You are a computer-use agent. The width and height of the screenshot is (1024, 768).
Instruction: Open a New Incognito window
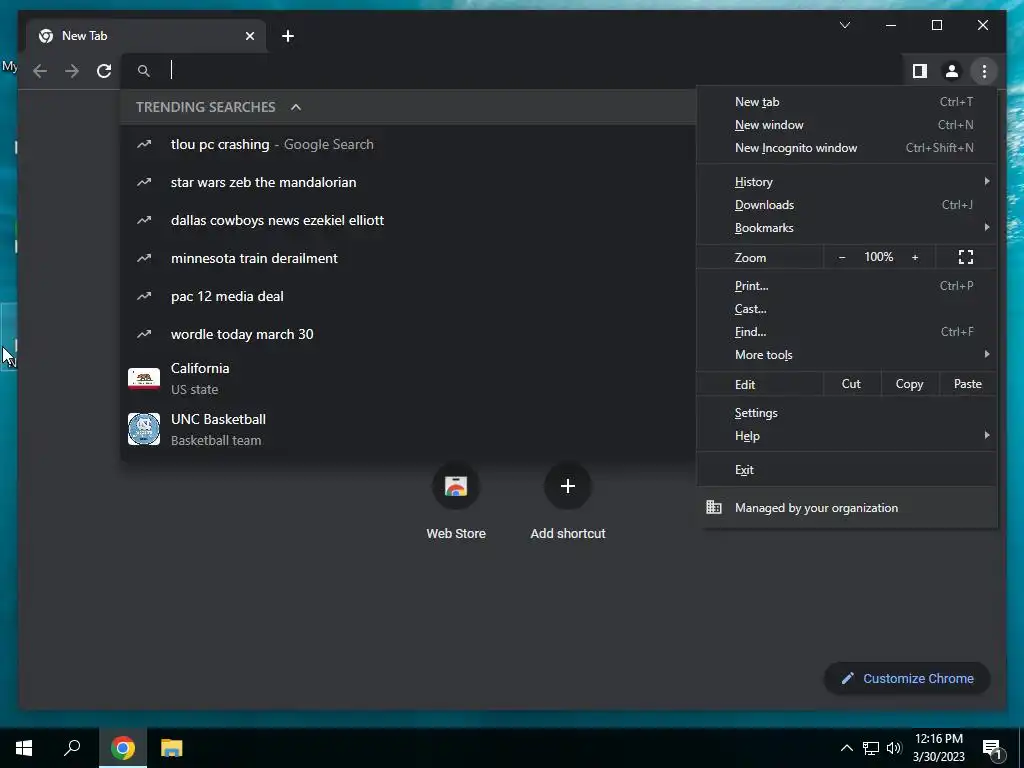point(847,148)
